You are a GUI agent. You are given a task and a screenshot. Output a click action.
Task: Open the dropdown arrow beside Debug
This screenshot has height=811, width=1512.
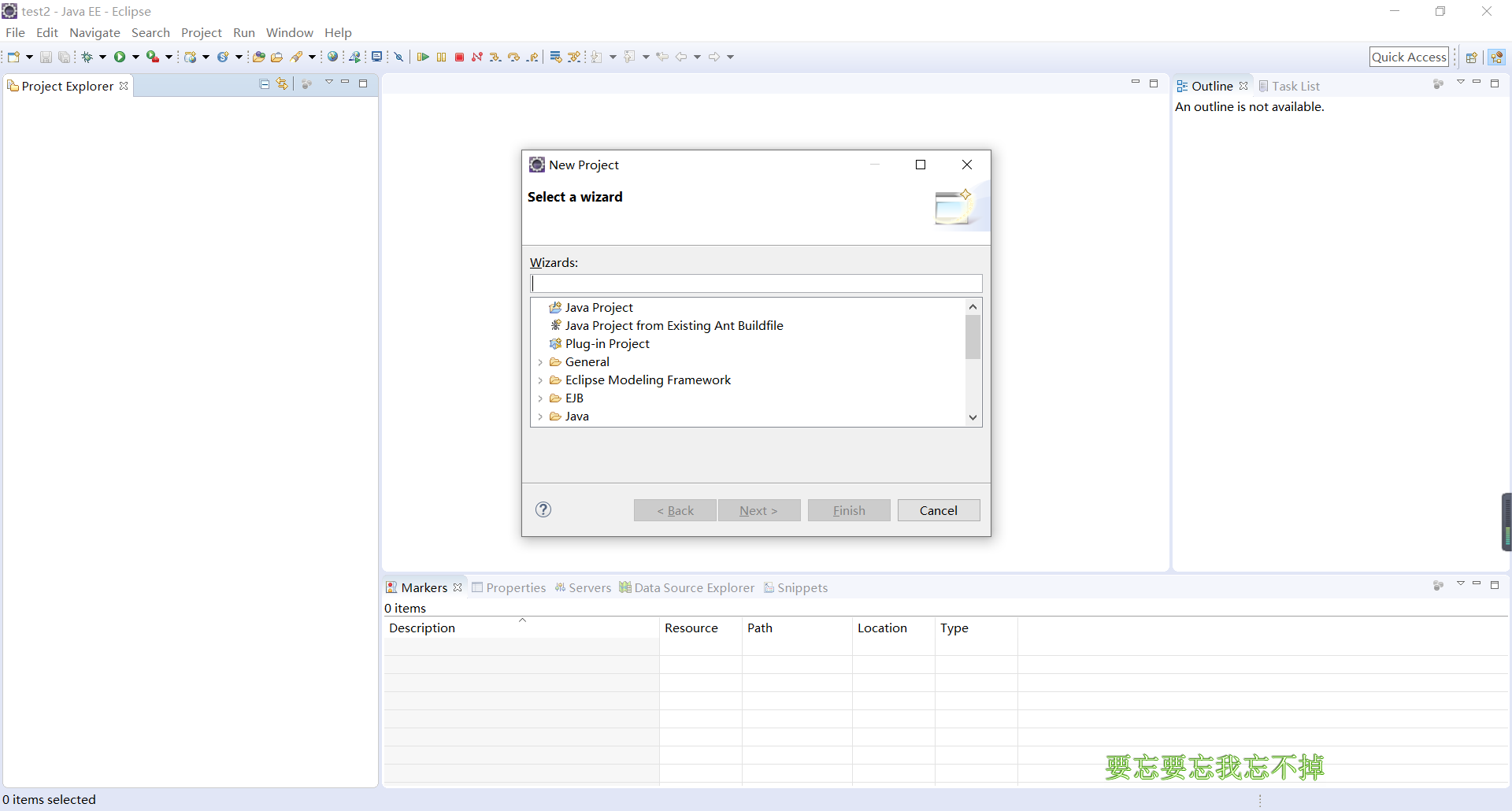pyautogui.click(x=102, y=57)
